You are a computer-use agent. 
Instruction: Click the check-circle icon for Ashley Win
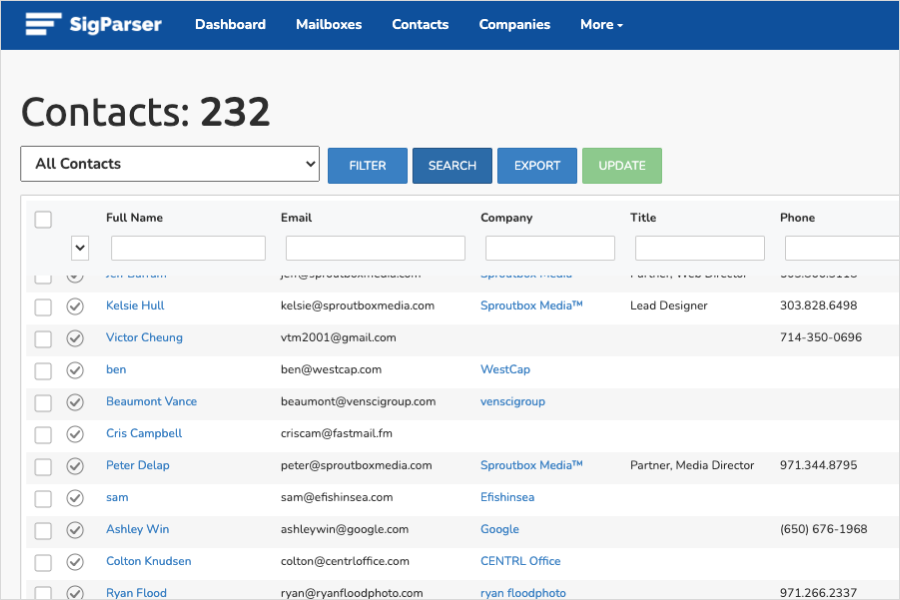coord(75,530)
